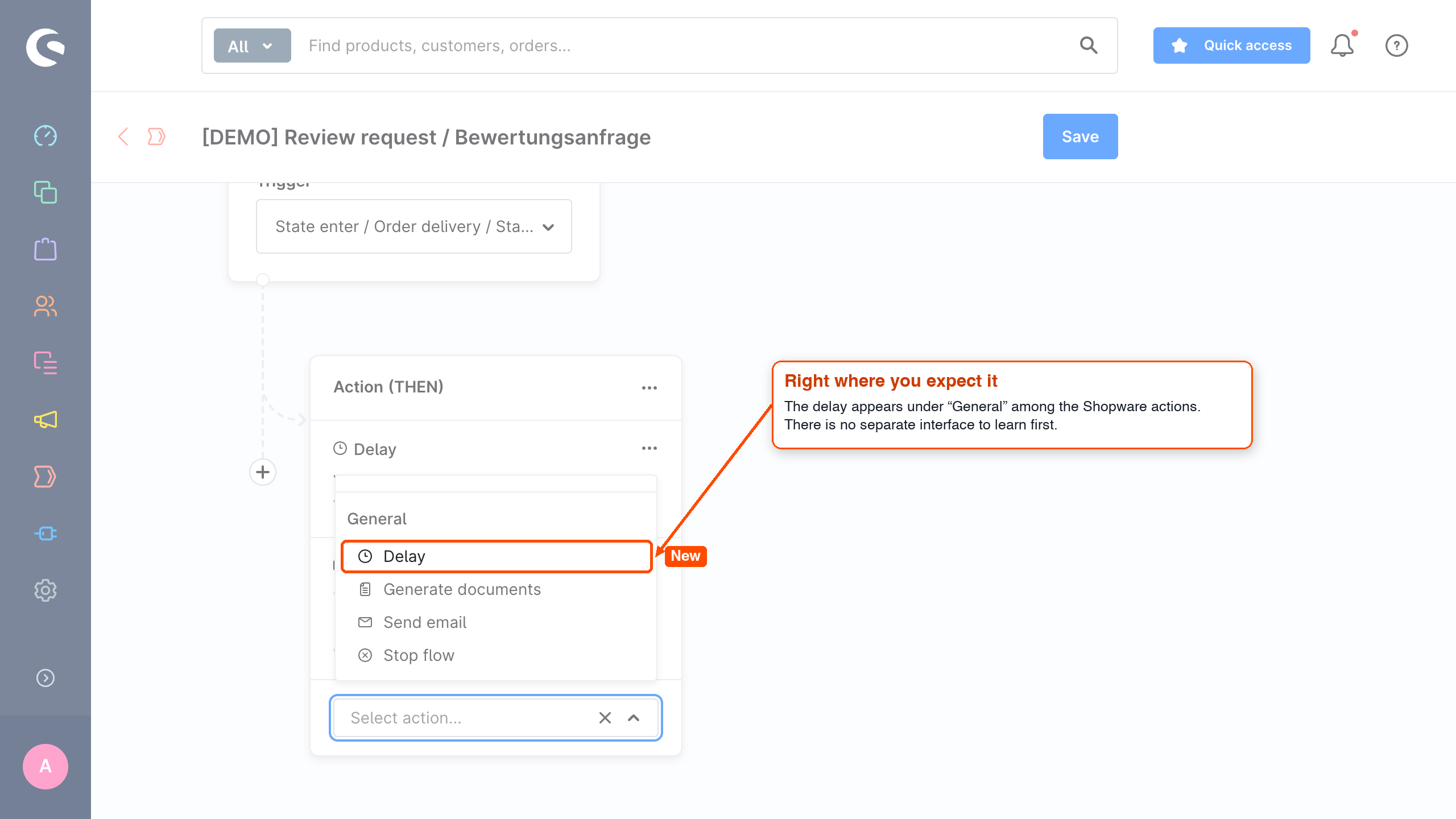The height and width of the screenshot is (819, 1456).
Task: Open the Customers sidebar icon
Action: (x=45, y=306)
